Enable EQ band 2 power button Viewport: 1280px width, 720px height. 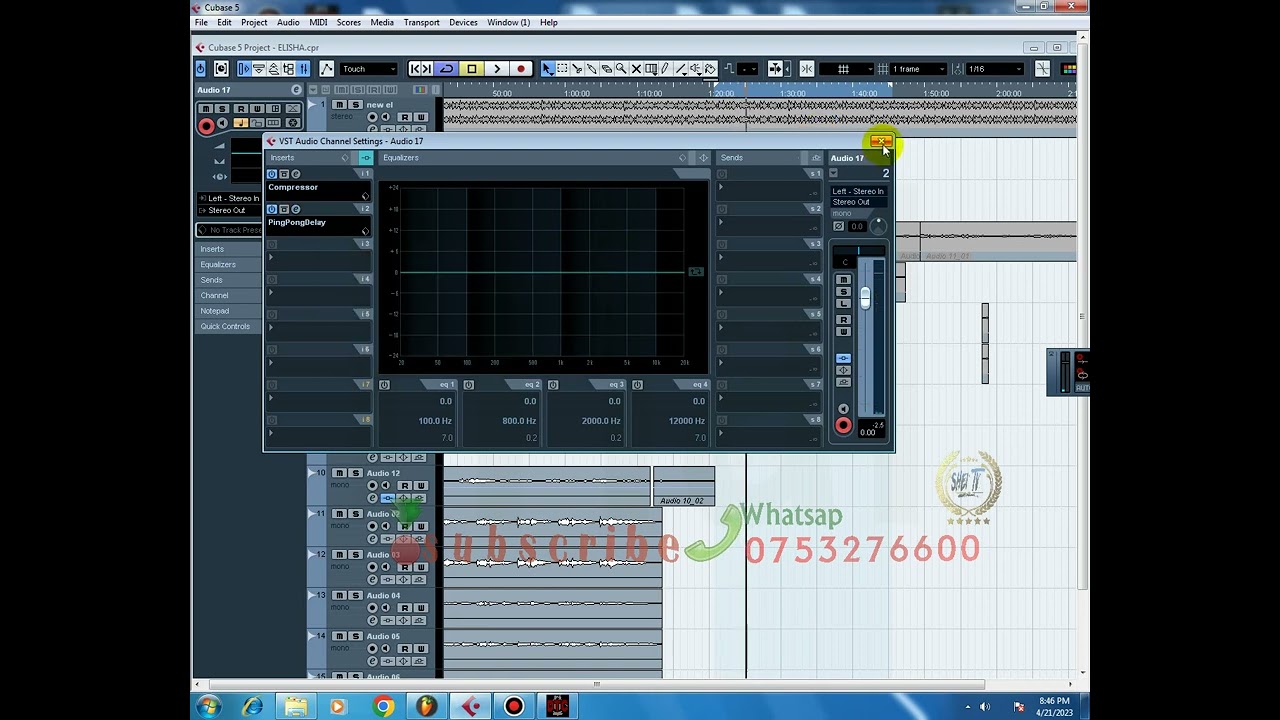tap(468, 385)
